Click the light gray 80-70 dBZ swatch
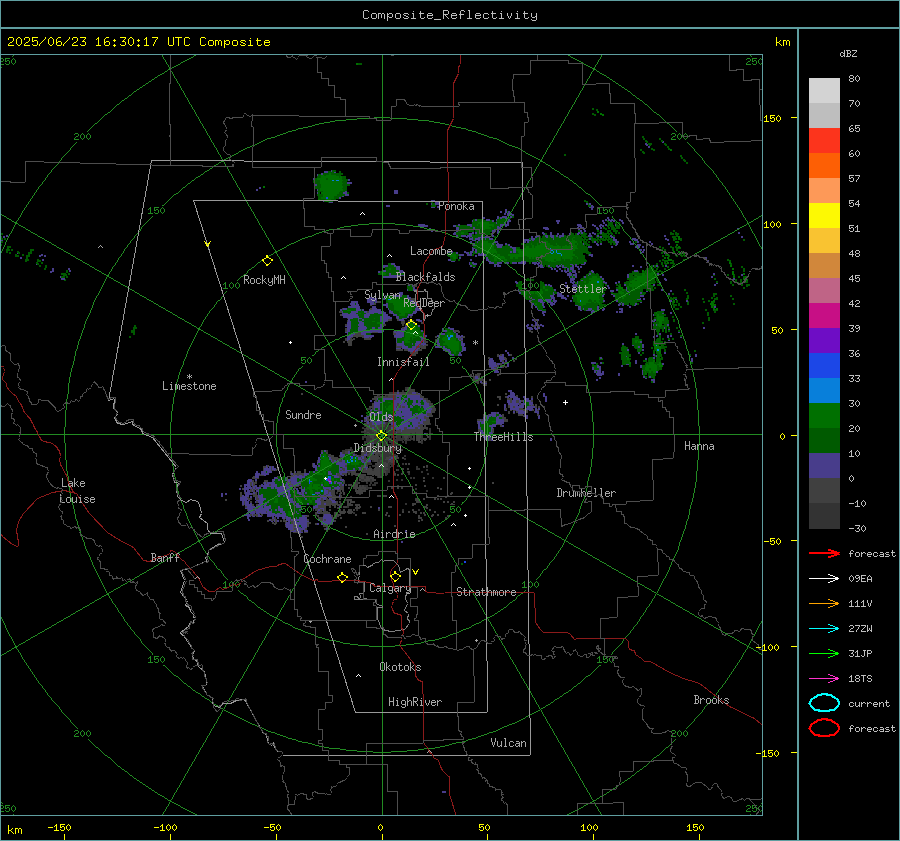 coord(824,90)
